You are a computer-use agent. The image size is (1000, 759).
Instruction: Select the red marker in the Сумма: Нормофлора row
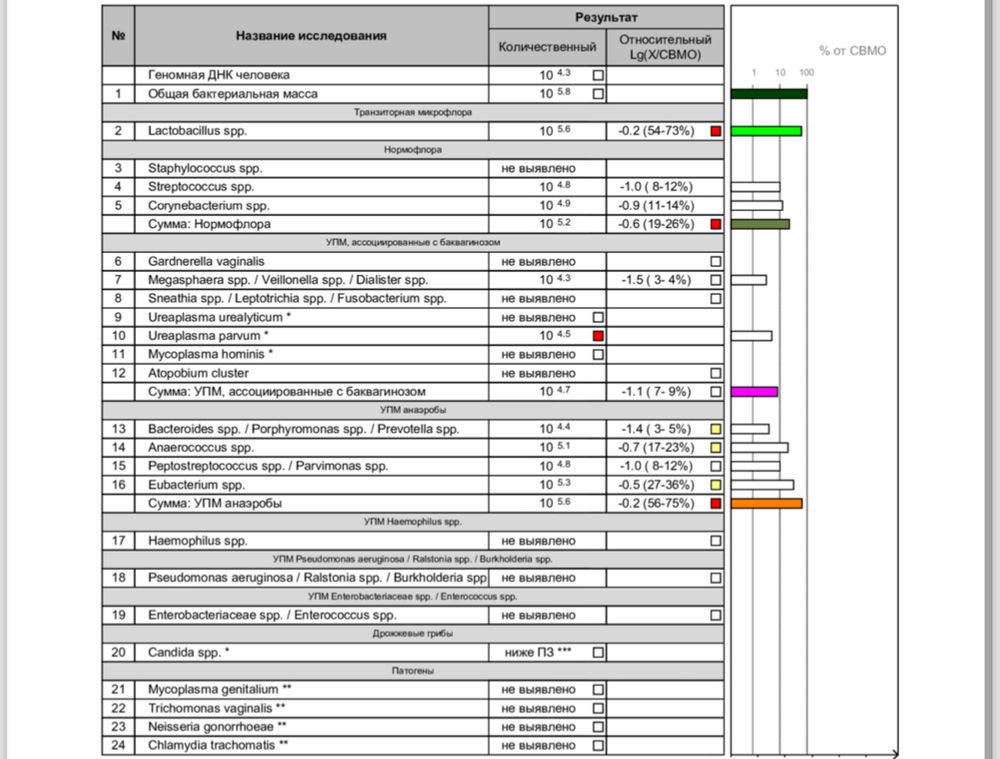coord(715,224)
